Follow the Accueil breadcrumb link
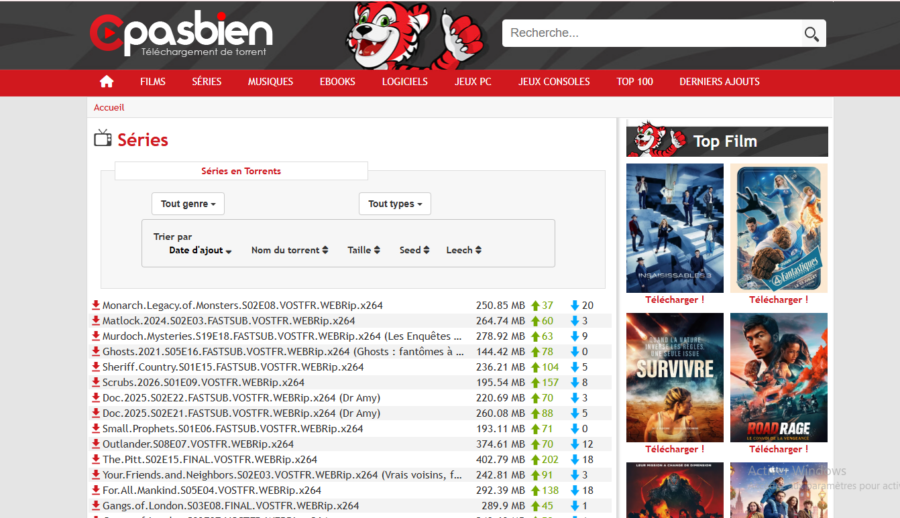Viewport: 900px width, 518px height. pyautogui.click(x=109, y=108)
